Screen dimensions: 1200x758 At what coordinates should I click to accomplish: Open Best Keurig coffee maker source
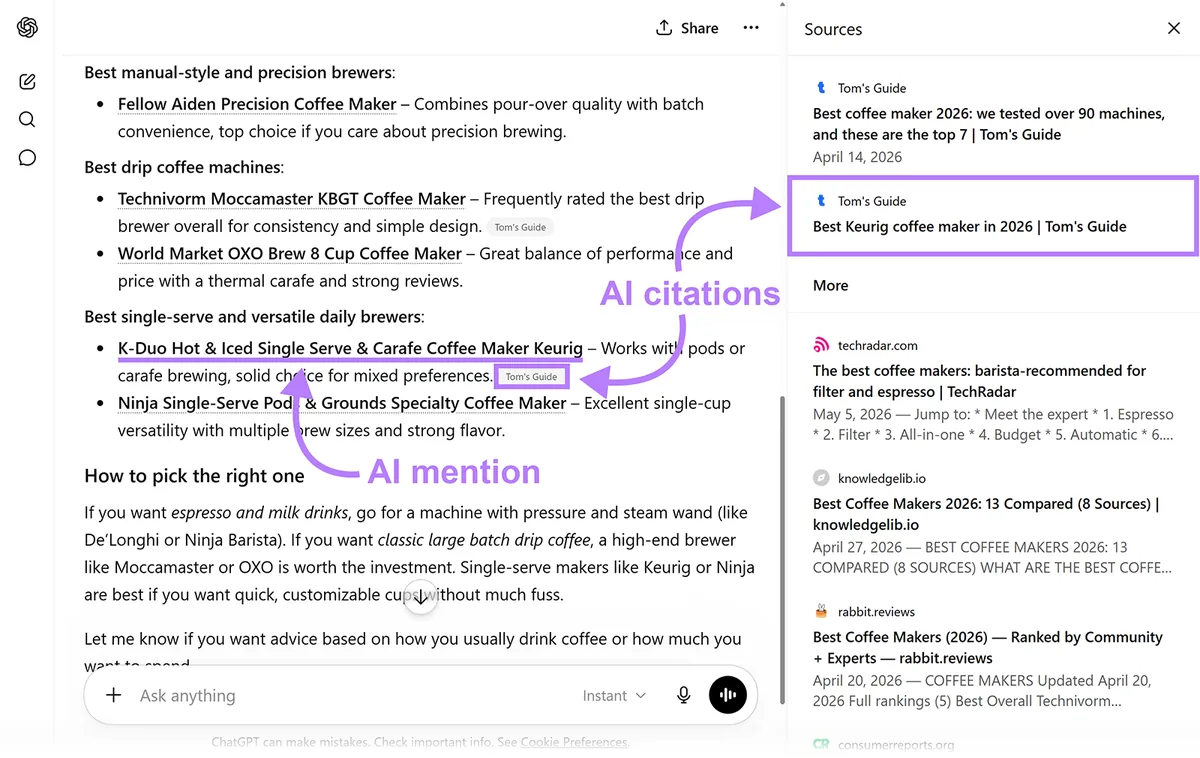tap(992, 214)
